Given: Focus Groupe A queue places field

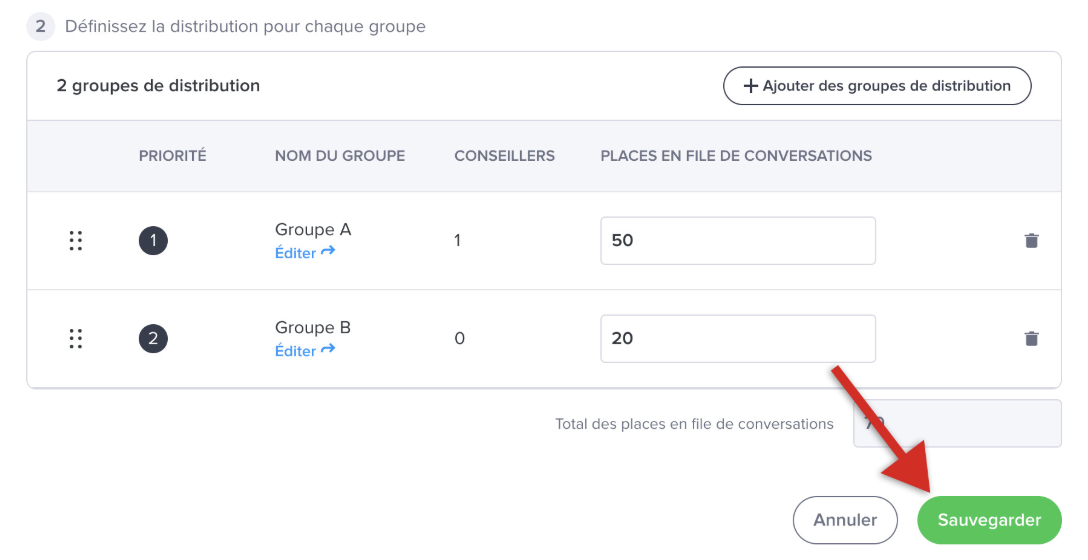Looking at the screenshot, I should [x=737, y=241].
